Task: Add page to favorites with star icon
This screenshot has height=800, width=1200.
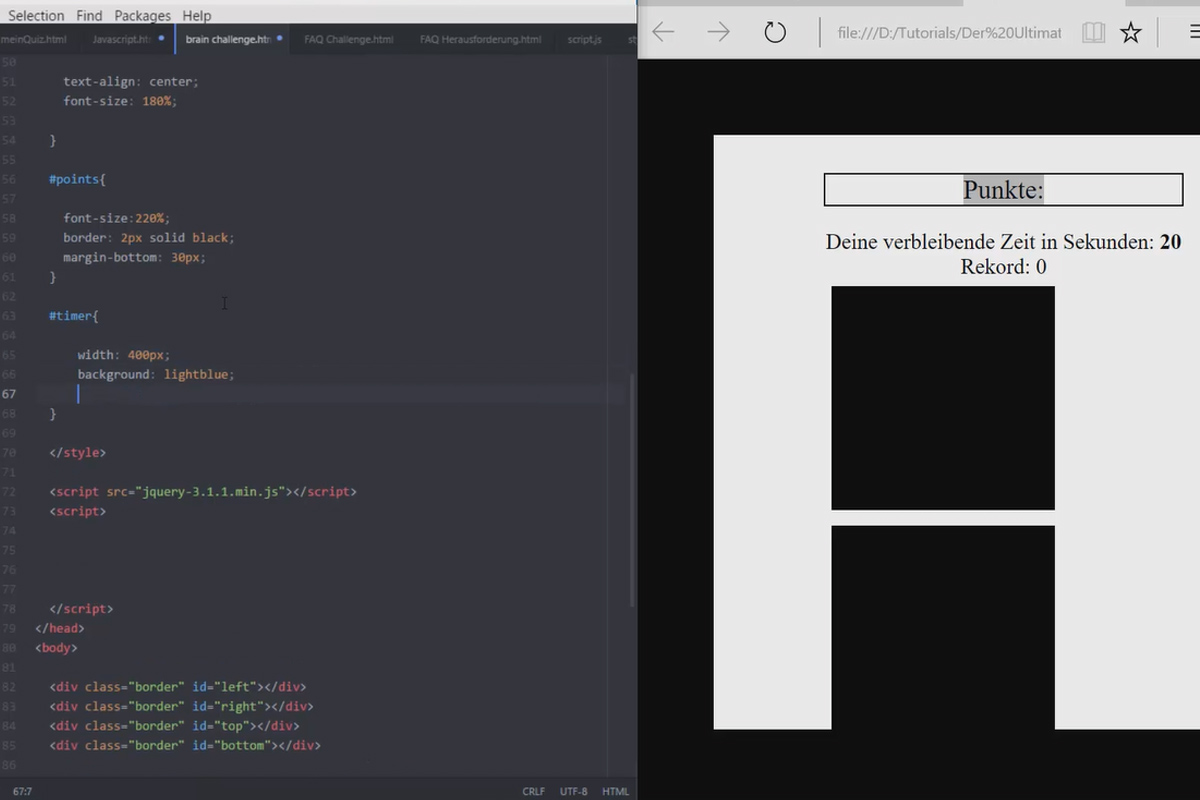Action: (x=1131, y=33)
